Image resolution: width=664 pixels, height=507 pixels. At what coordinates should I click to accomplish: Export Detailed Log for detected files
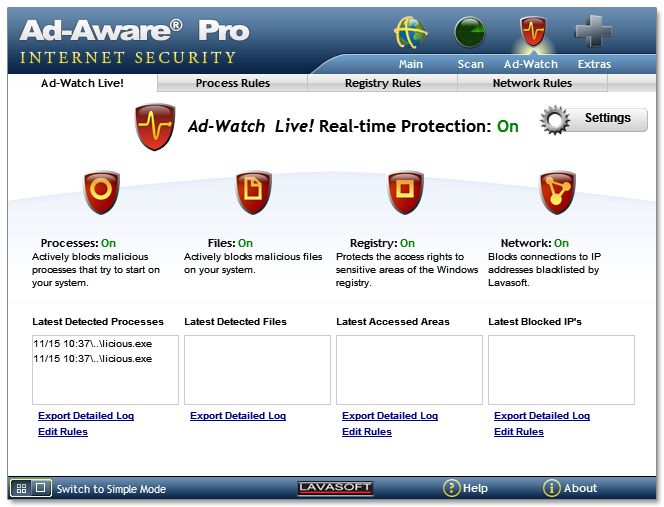tap(238, 416)
